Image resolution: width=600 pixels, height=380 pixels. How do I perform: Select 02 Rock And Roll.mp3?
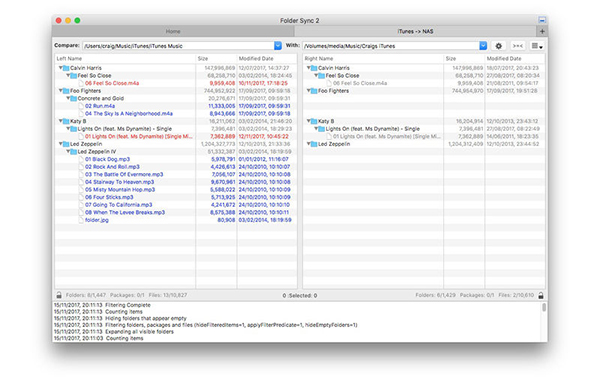(112, 167)
